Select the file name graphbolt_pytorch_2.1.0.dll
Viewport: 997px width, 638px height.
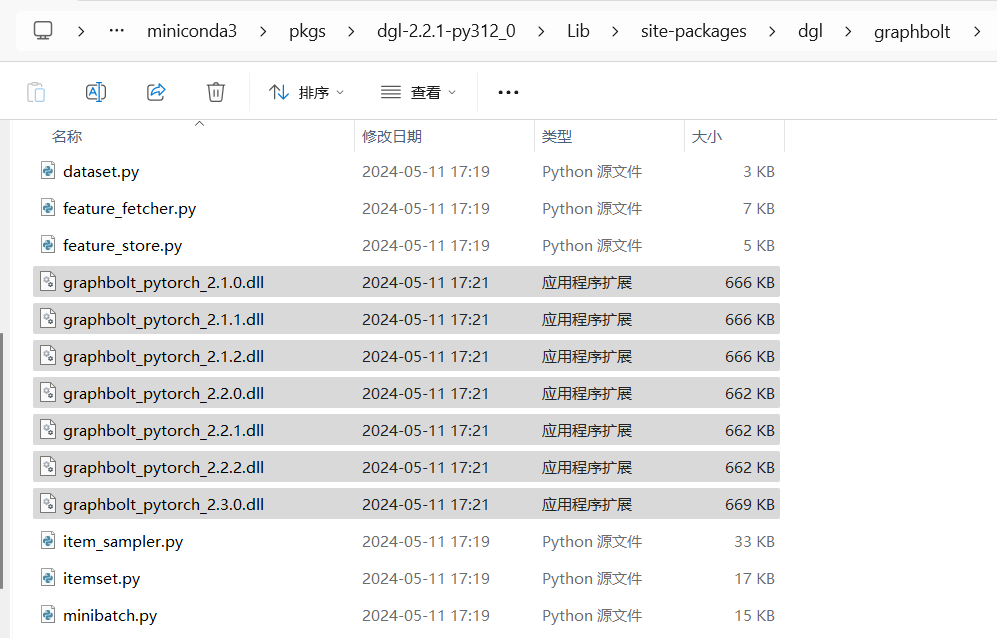coord(163,282)
